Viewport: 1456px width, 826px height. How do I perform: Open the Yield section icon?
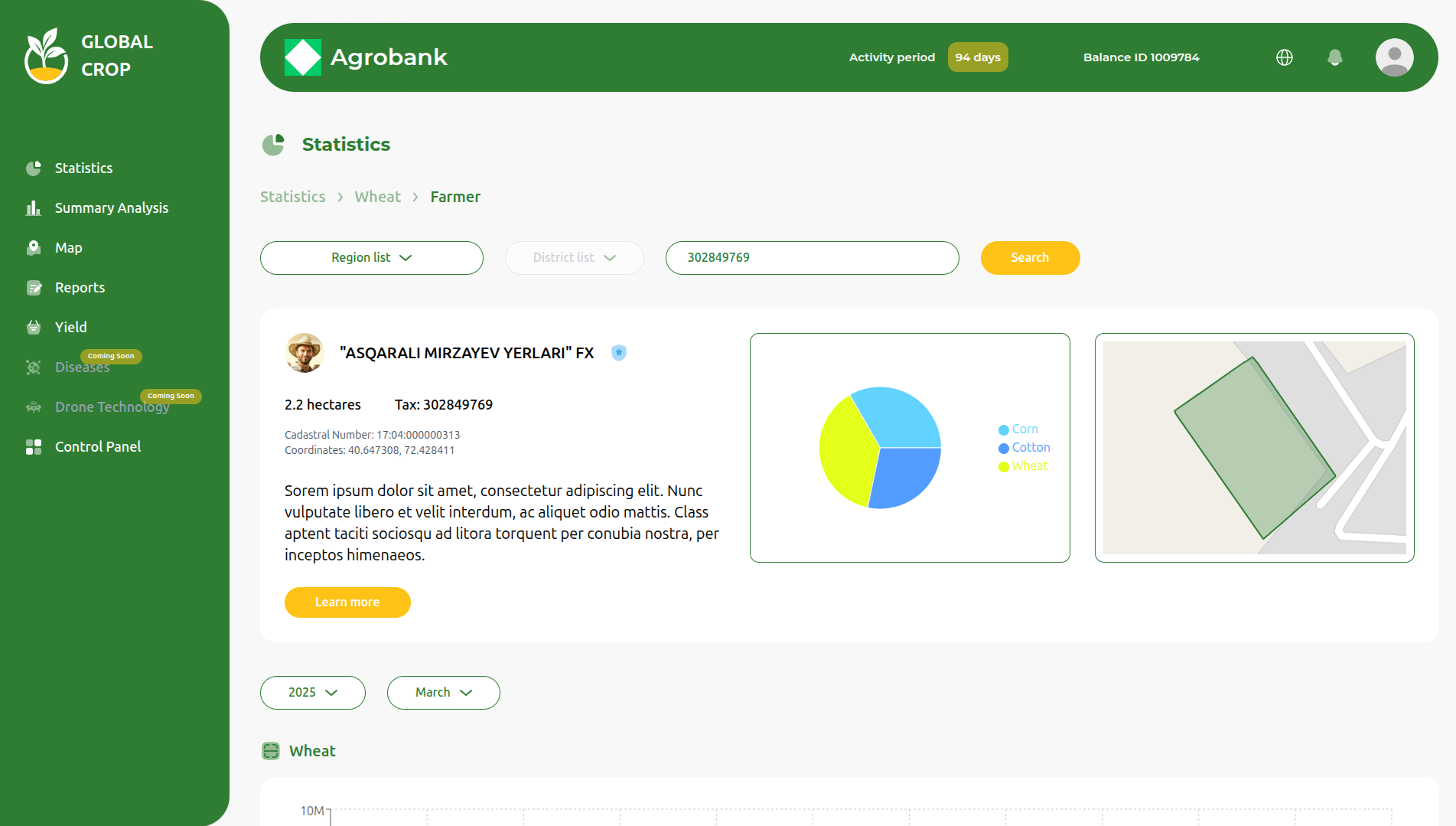point(34,327)
